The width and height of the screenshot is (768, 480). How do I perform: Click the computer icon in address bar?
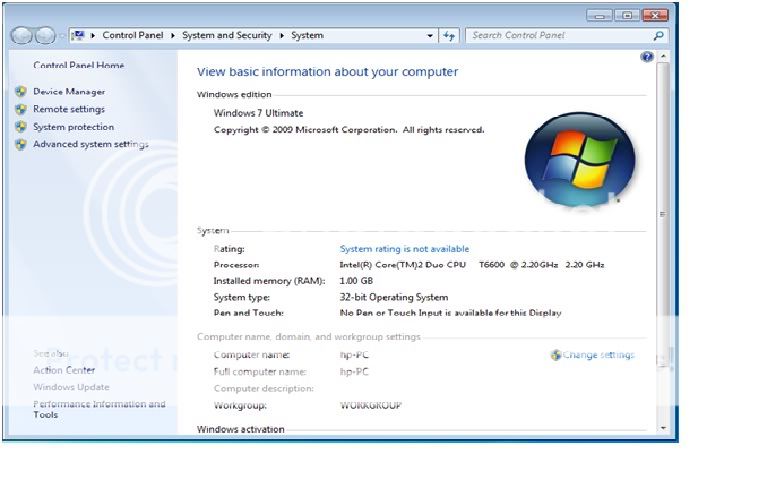pyautogui.click(x=78, y=35)
